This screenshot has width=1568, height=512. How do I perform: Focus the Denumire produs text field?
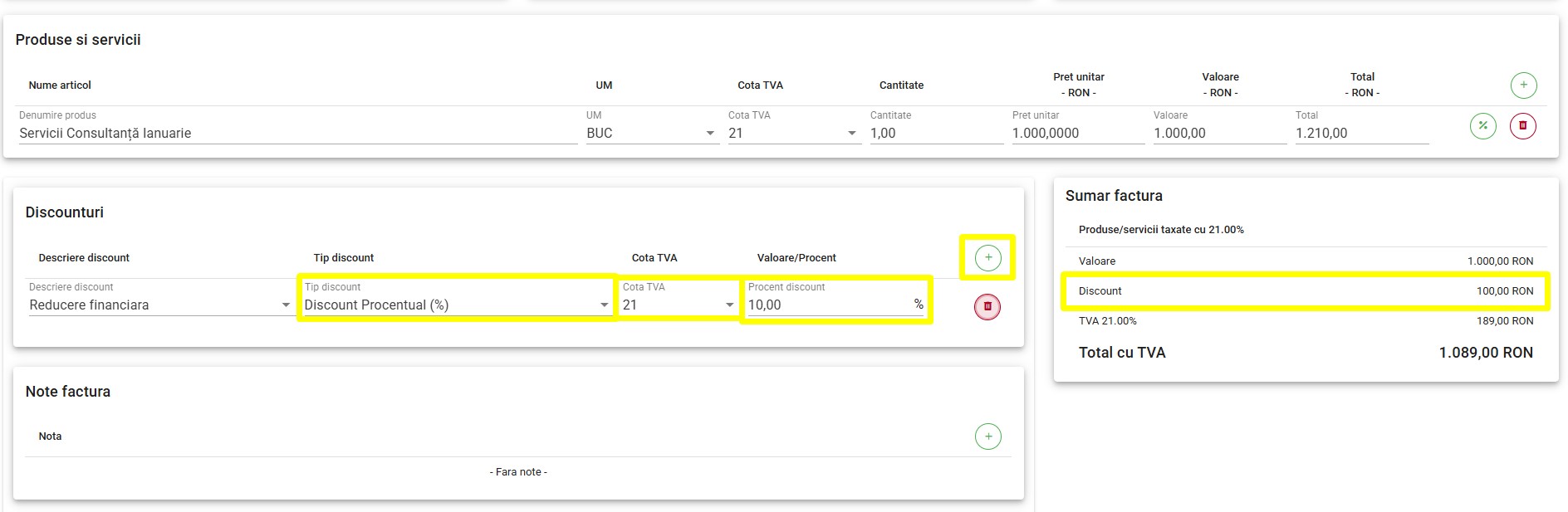297,133
